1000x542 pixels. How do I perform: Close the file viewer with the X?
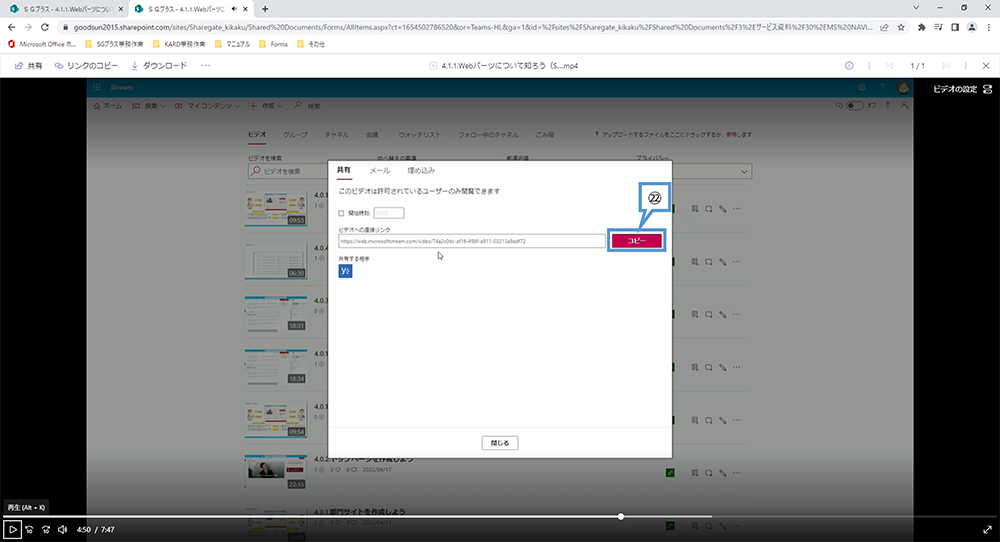(x=986, y=66)
